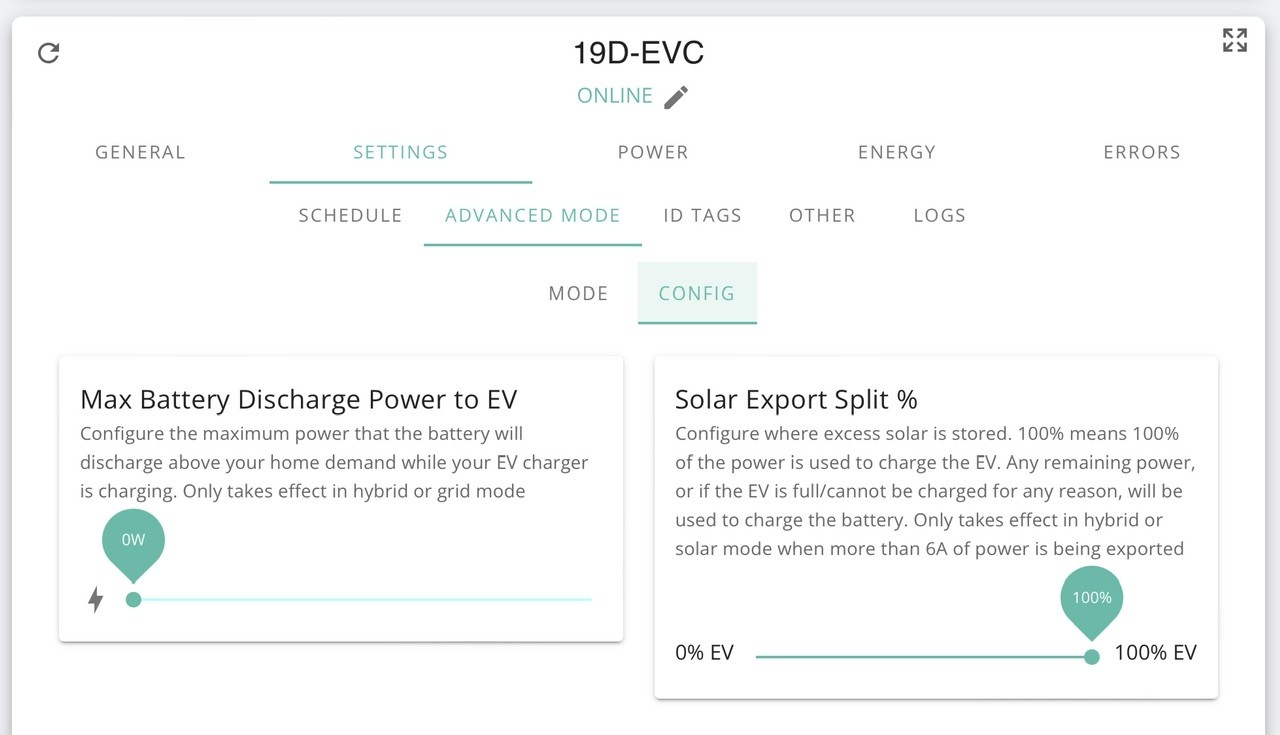Viewport: 1280px width, 735px height.
Task: Open the OTHER sub-tab
Action: pyautogui.click(x=822, y=215)
